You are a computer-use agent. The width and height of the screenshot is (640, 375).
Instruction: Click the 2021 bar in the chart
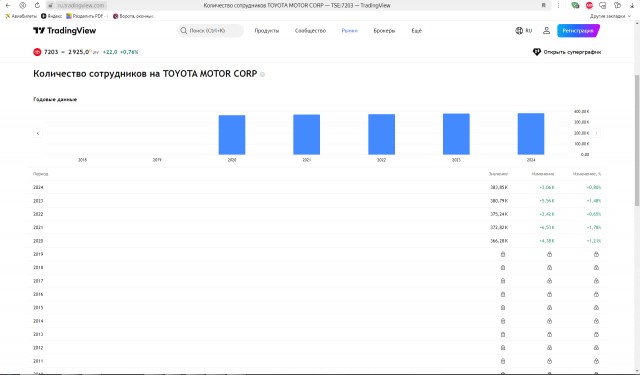click(307, 135)
